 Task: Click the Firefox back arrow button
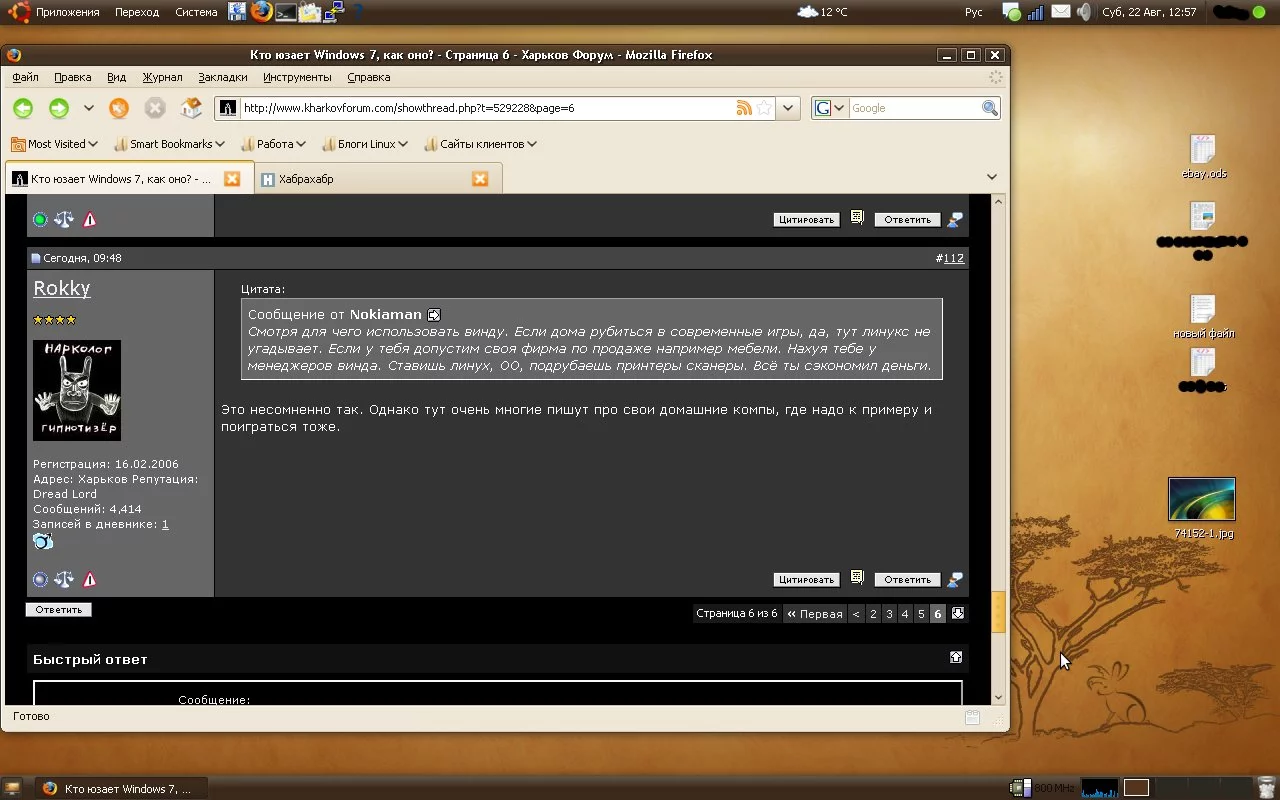click(23, 108)
